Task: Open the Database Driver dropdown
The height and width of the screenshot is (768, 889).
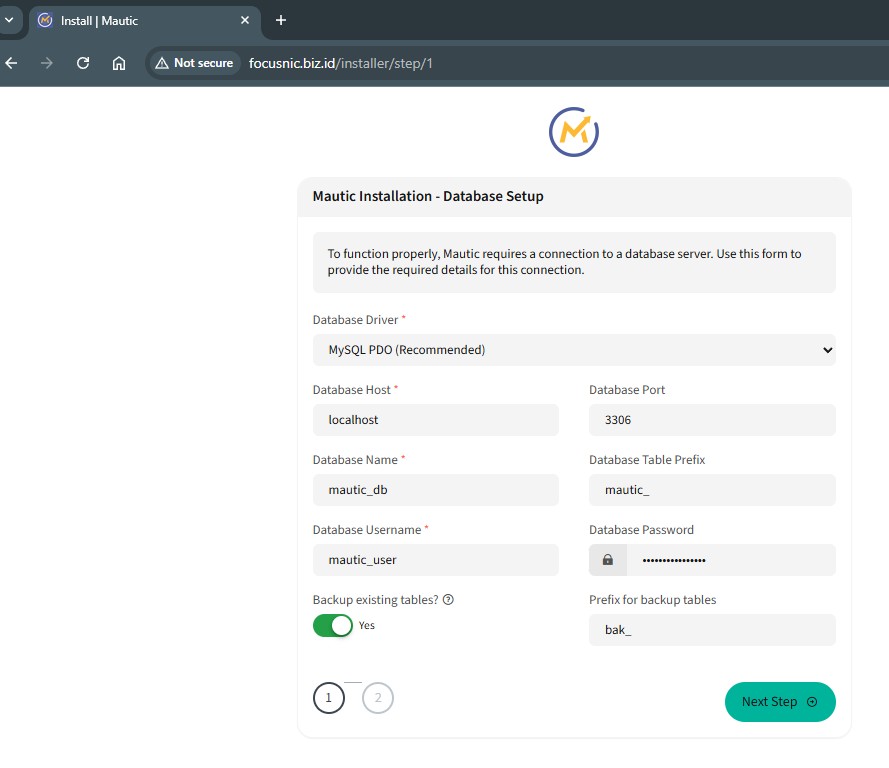Action: 574,350
